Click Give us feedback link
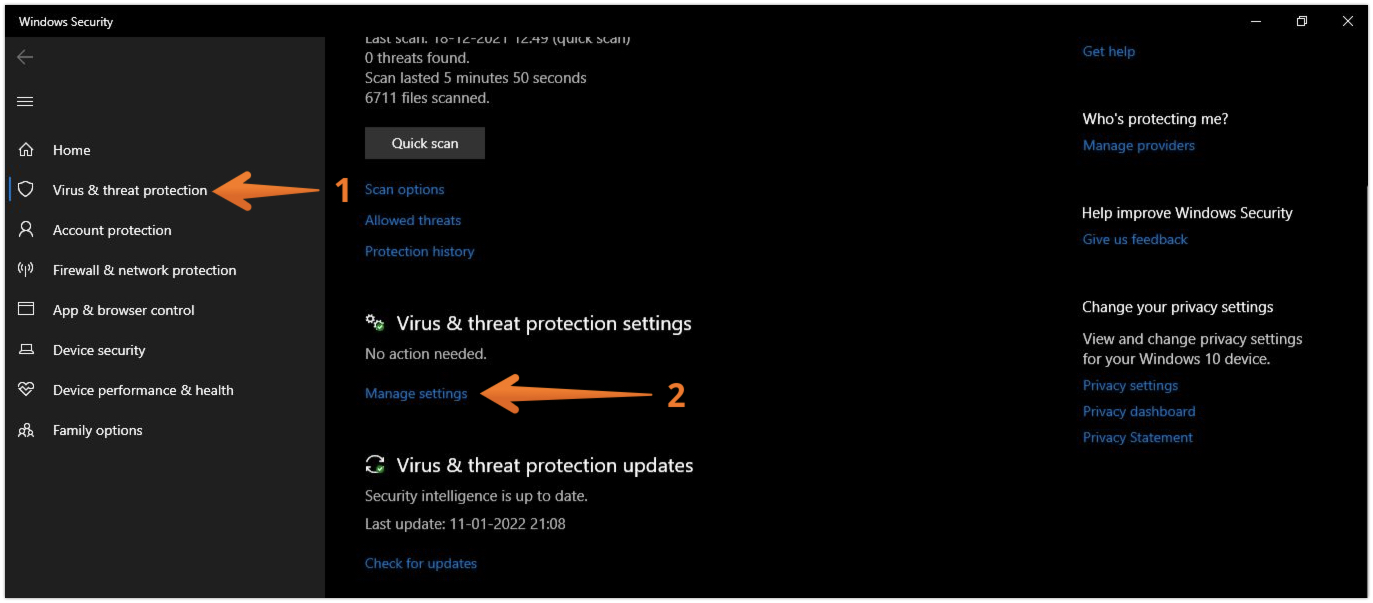The width and height of the screenshot is (1373, 603). 1135,239
